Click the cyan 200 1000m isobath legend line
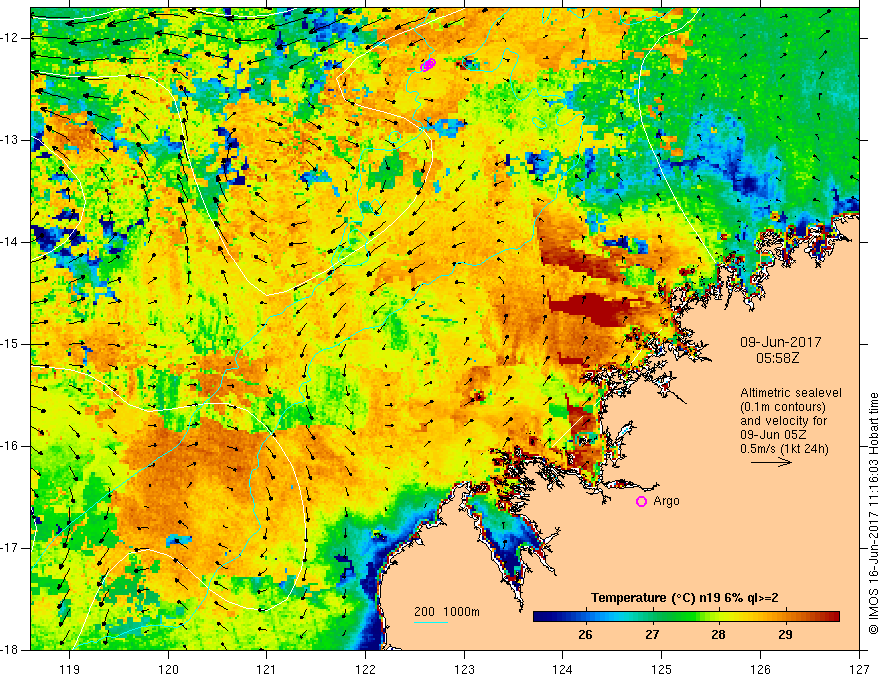 click(x=430, y=622)
